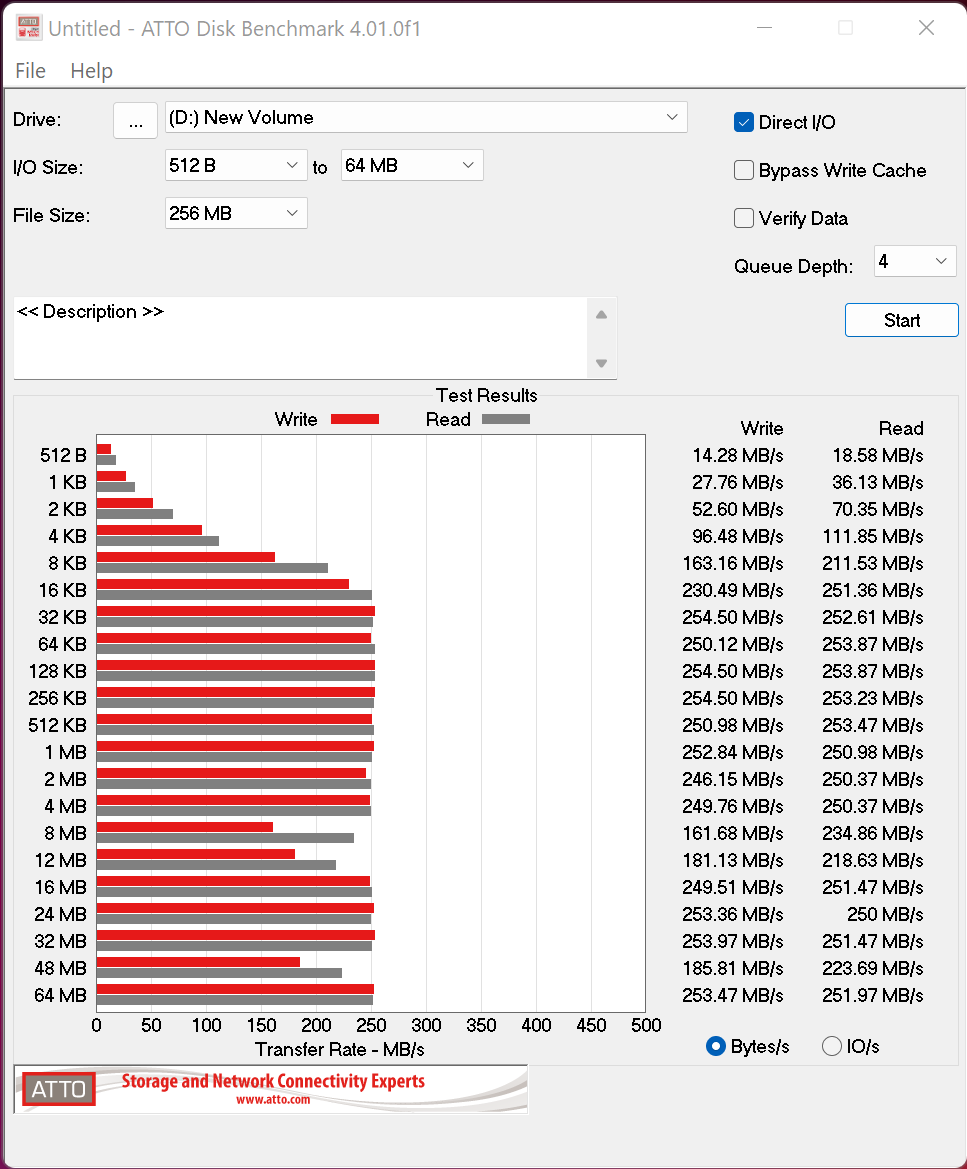Open the File menu

pyautogui.click(x=30, y=71)
